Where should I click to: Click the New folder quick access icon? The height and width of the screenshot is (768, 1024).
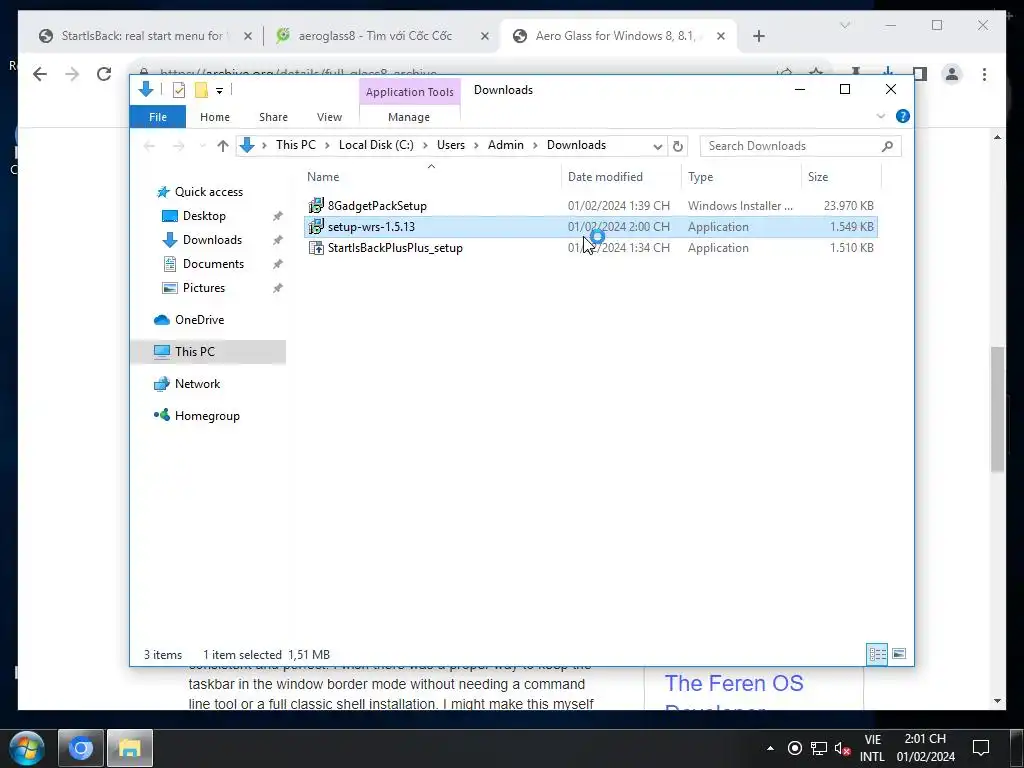(201, 90)
